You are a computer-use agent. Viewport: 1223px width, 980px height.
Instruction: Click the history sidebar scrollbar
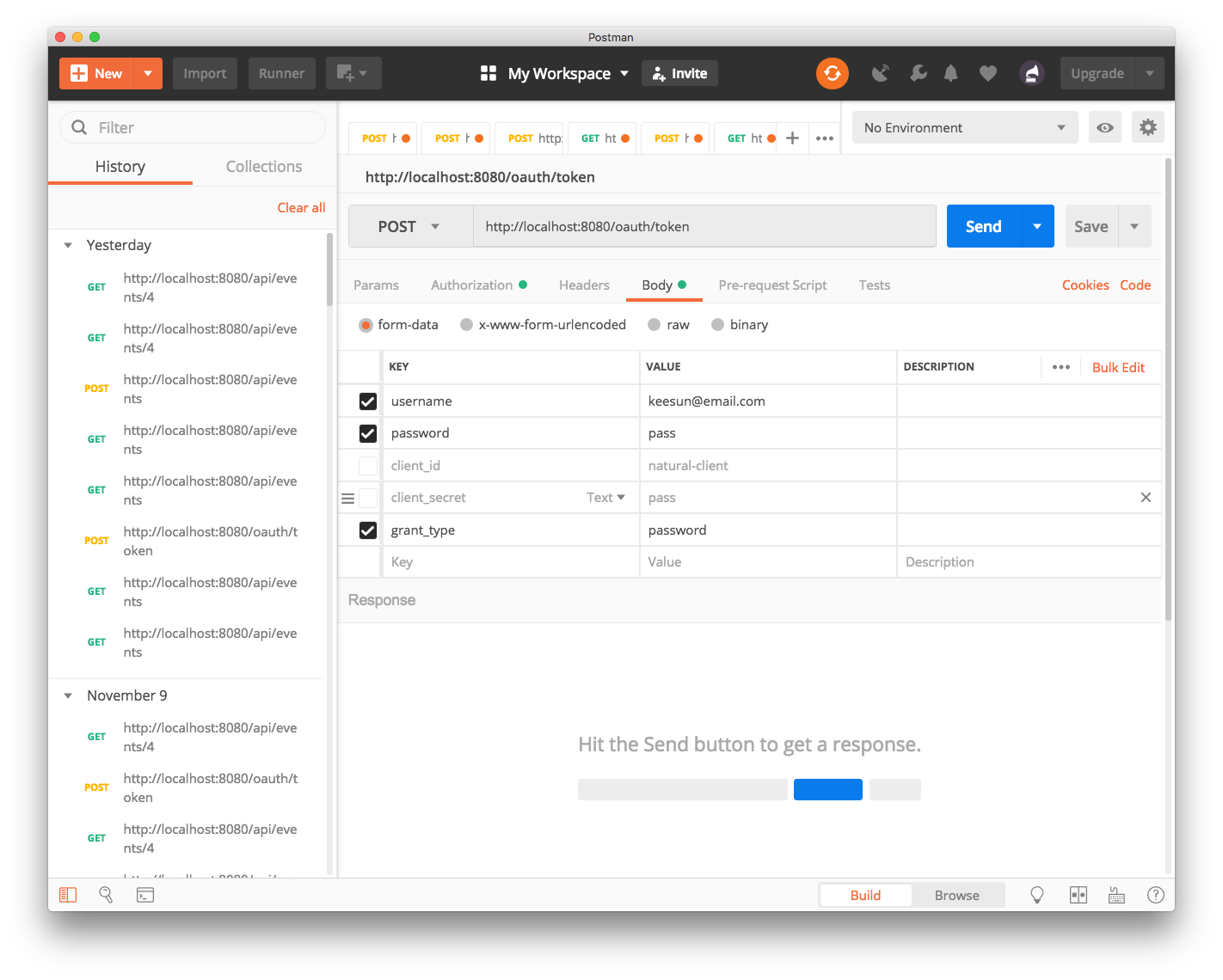point(330,271)
